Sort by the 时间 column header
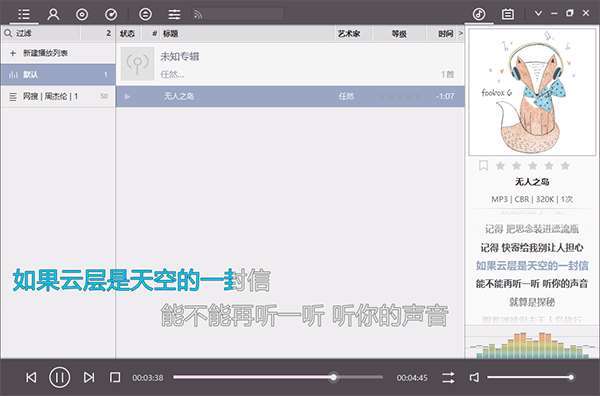Image resolution: width=600 pixels, height=396 pixels. [445, 34]
